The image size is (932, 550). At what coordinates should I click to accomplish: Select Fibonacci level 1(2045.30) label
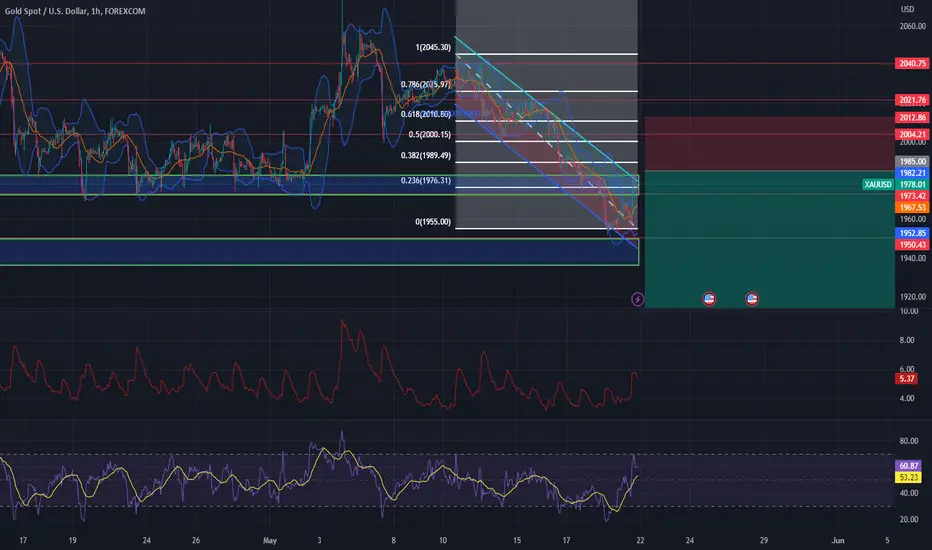433,47
